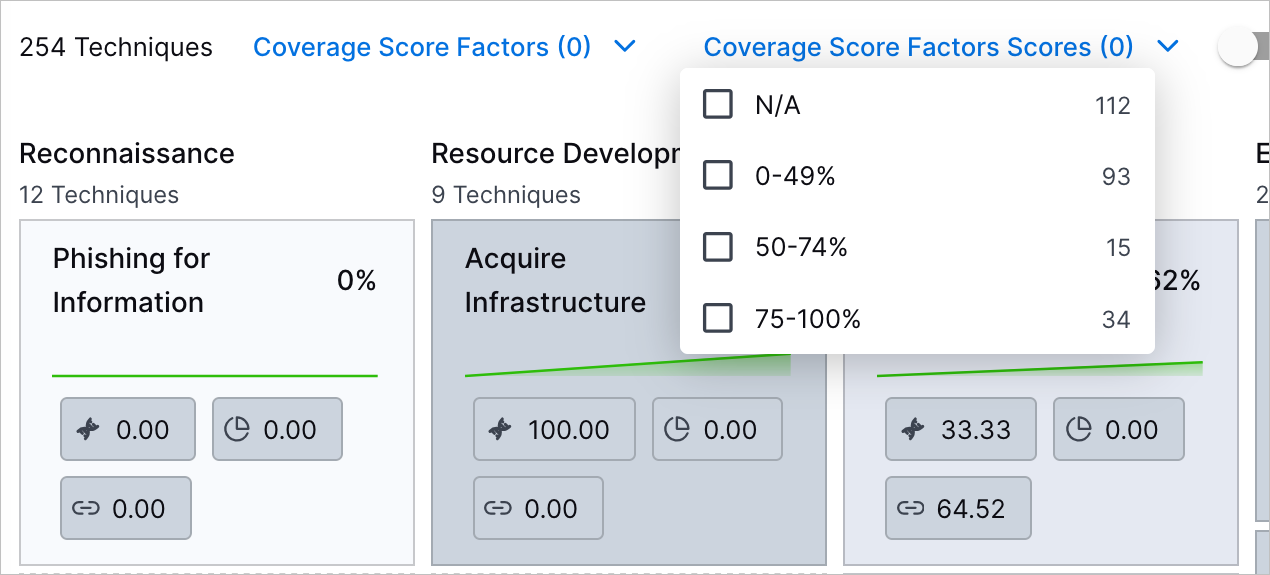
Task: Click the 100.00 pinwheel badge in Acquire Infrastructure
Action: [x=554, y=429]
